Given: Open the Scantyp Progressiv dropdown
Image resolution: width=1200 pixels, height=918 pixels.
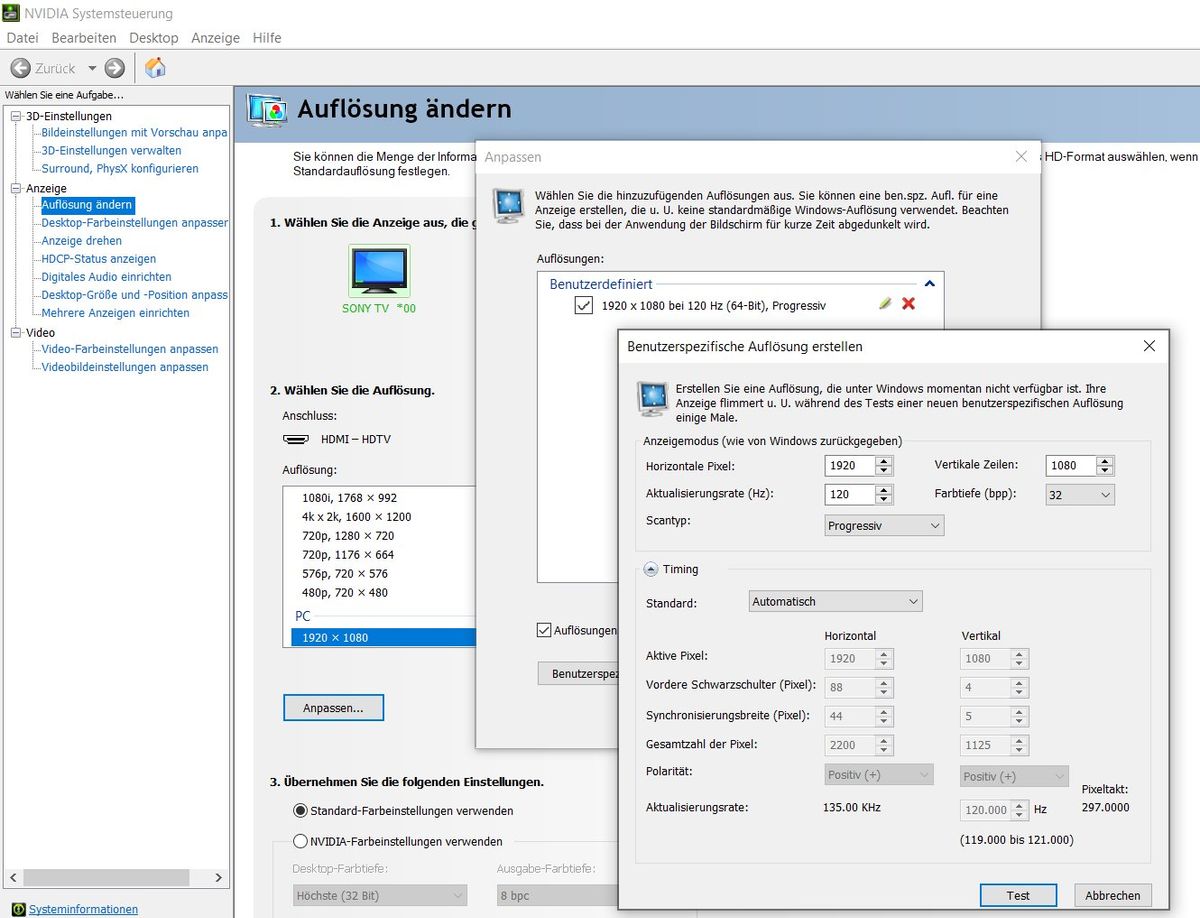Looking at the screenshot, I should click(884, 525).
